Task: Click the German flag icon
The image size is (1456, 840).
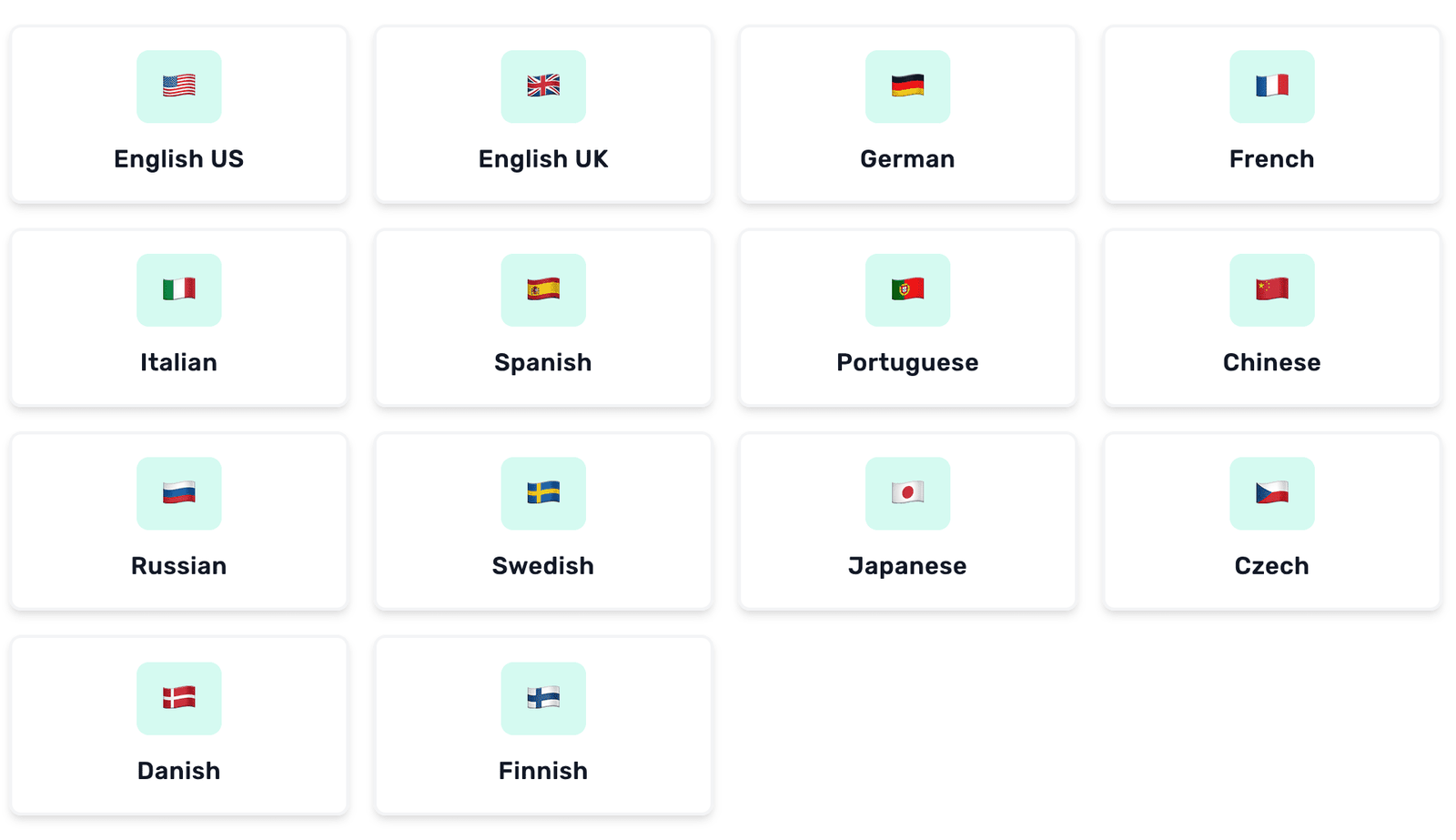Action: pos(907,86)
